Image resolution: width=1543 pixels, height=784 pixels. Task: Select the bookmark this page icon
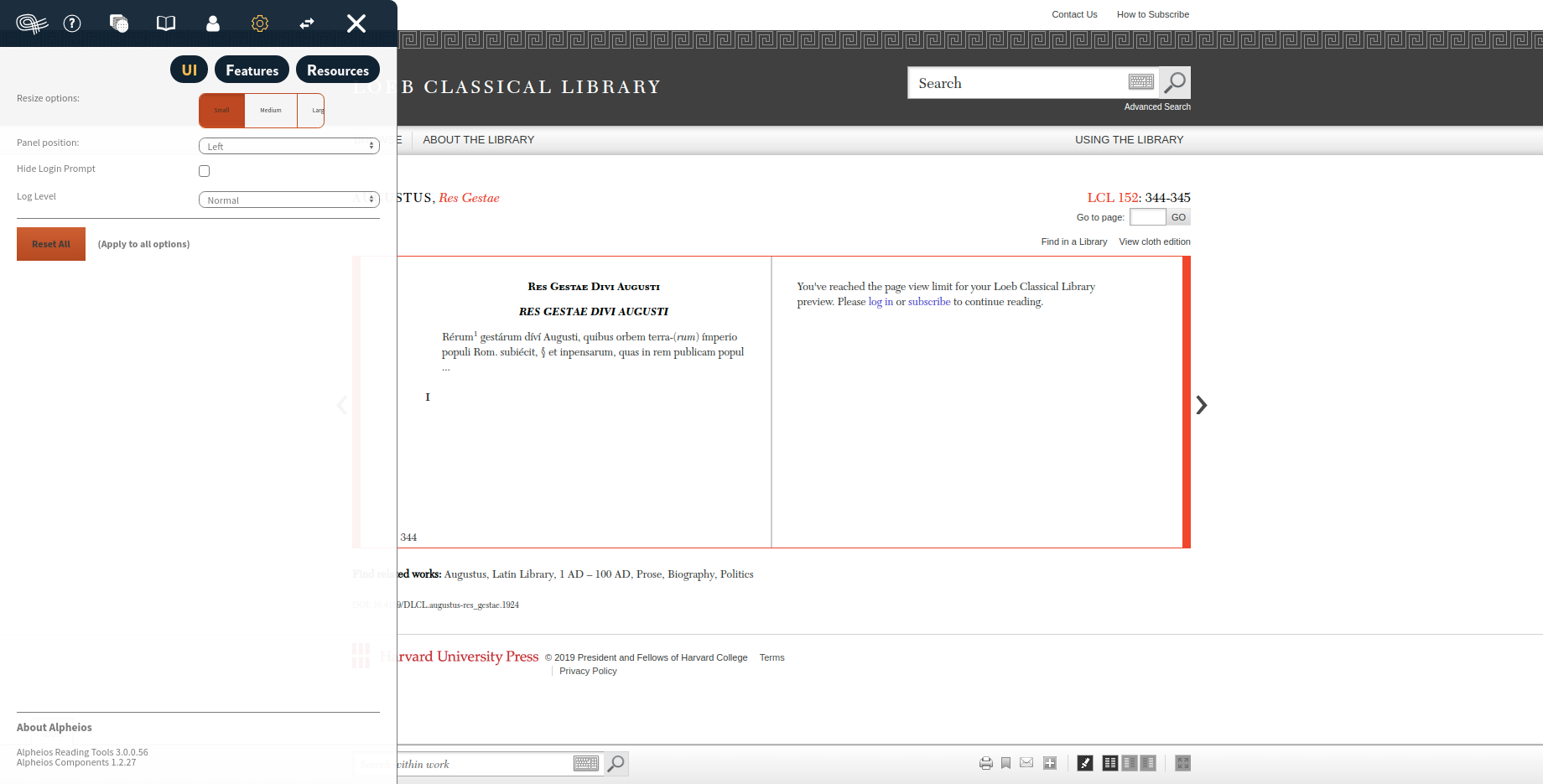1005,763
